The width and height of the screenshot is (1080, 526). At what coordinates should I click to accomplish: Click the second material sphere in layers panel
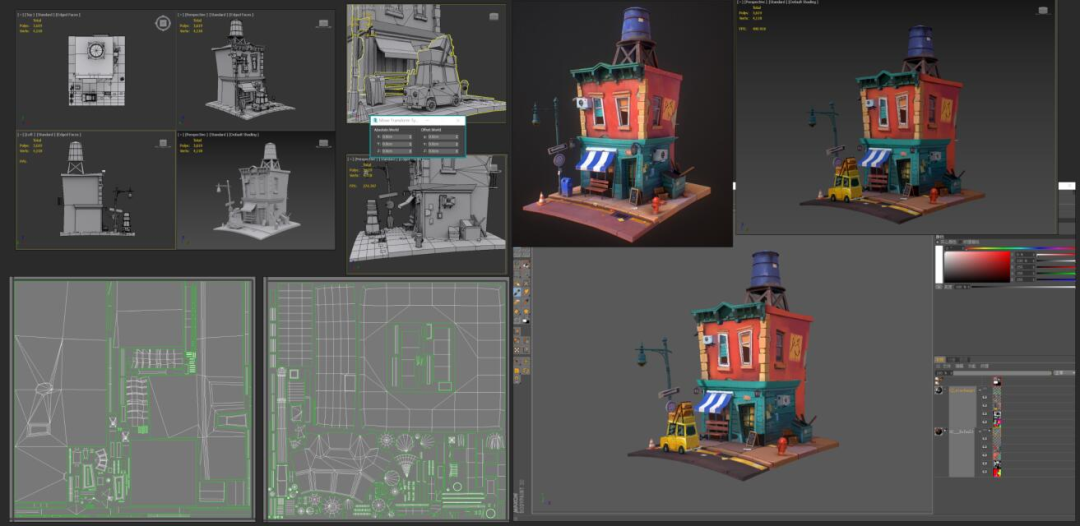pos(939,431)
